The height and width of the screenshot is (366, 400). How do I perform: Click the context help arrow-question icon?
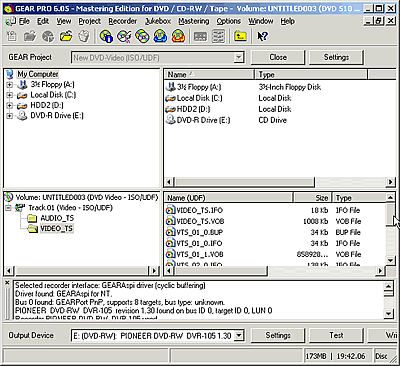point(262,36)
